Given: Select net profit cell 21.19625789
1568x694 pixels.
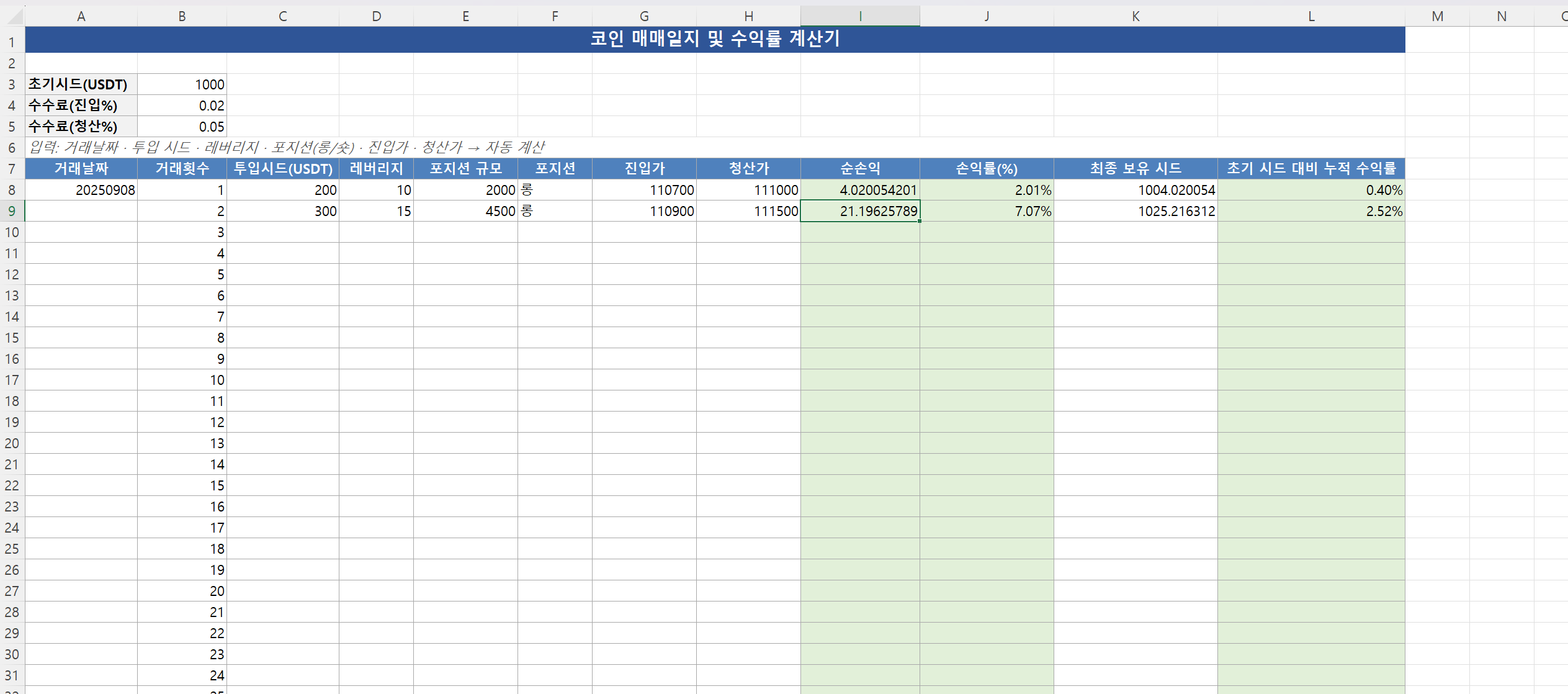Looking at the screenshot, I should point(860,211).
